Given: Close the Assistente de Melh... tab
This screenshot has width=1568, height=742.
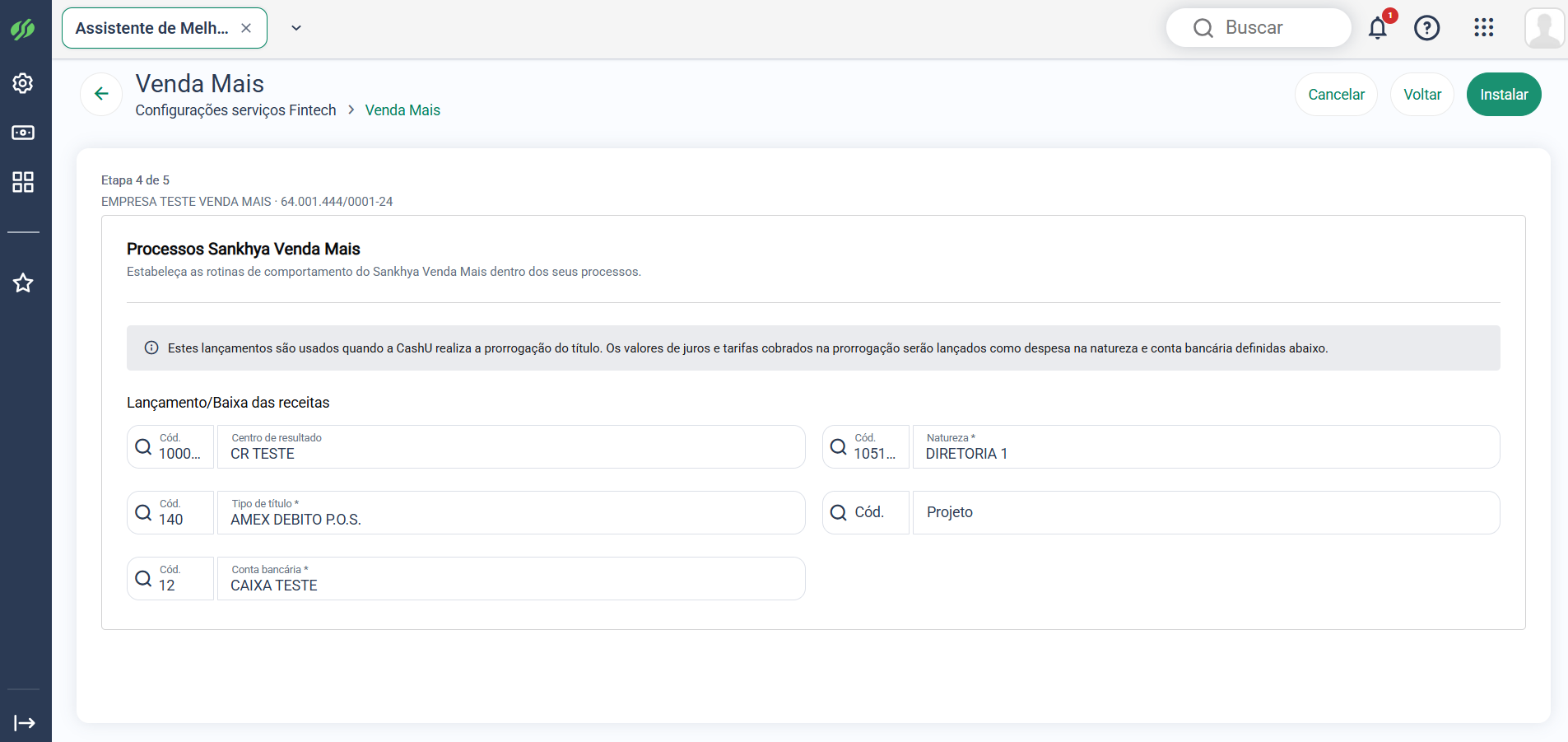Looking at the screenshot, I should 246,28.
